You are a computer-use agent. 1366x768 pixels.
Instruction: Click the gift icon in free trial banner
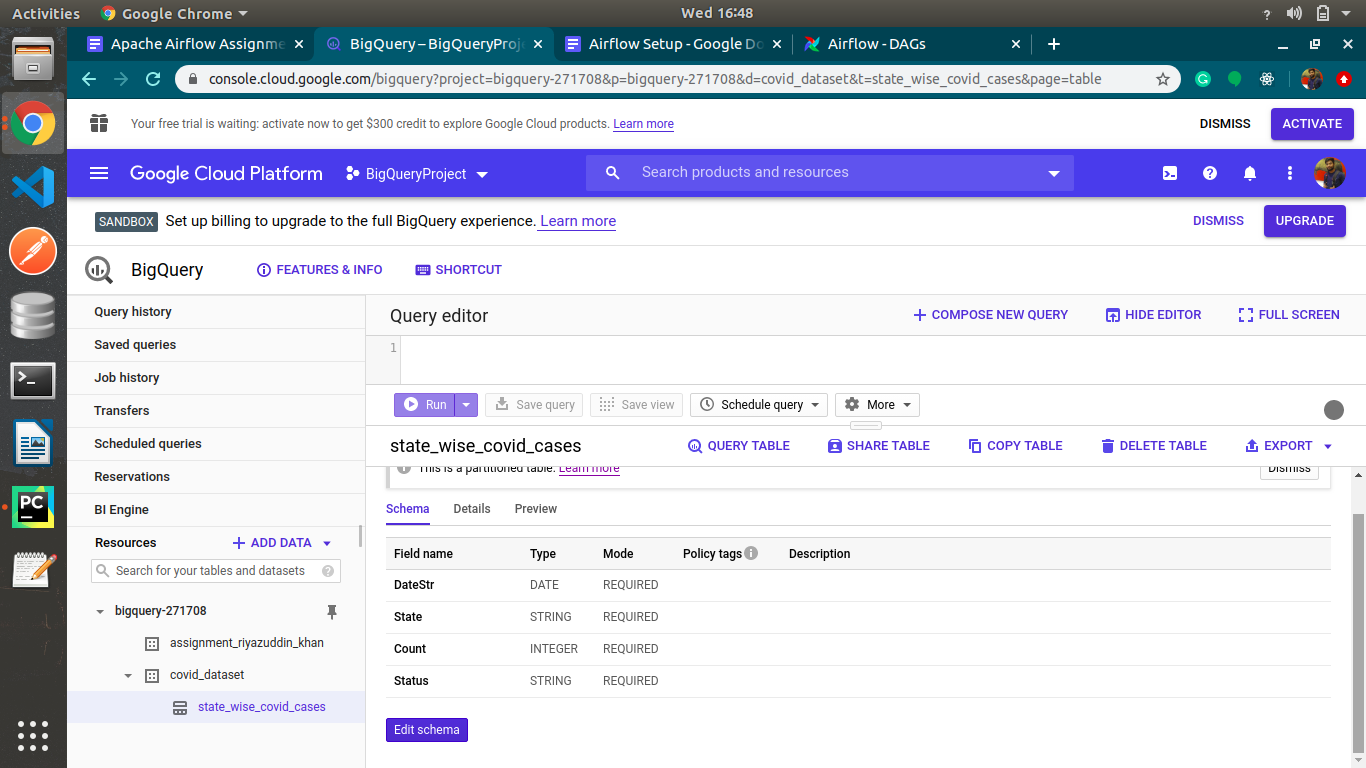pyautogui.click(x=98, y=123)
